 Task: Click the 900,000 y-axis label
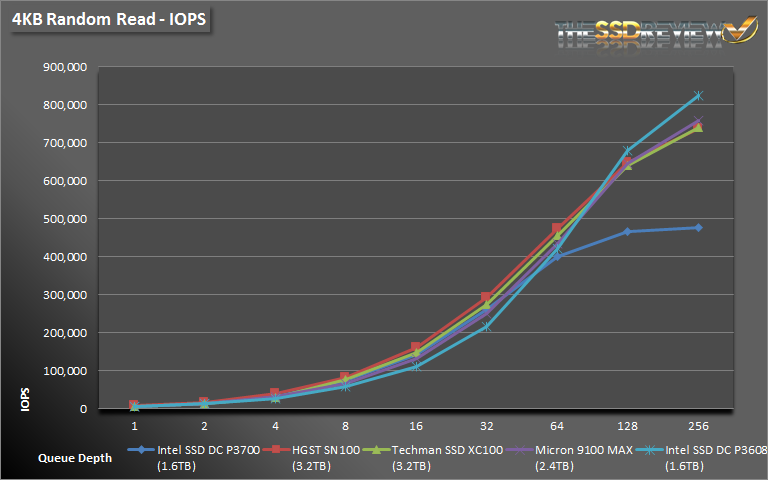(65, 67)
